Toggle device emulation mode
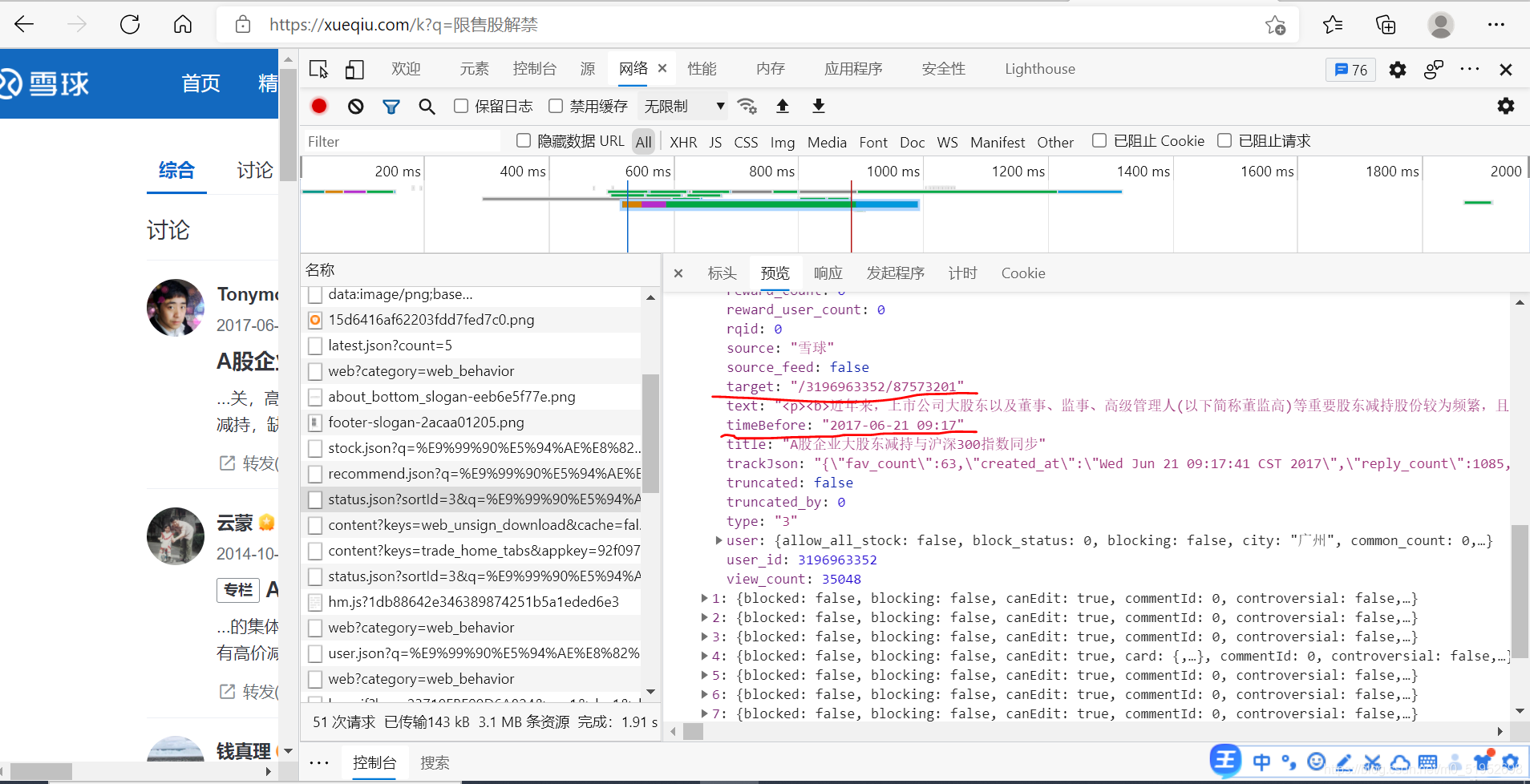 [354, 69]
